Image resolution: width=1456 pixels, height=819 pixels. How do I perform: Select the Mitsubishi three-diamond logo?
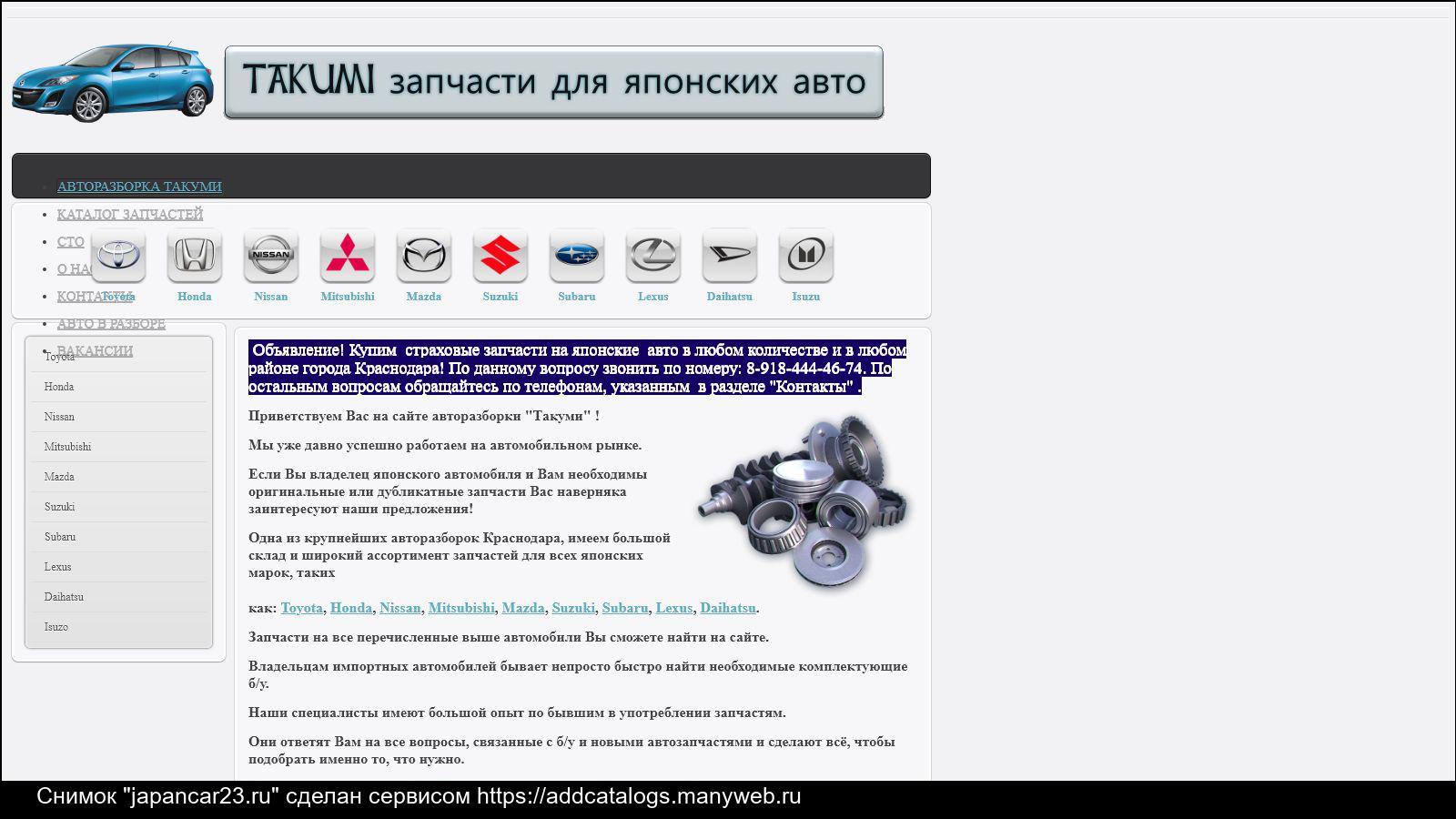click(x=348, y=255)
